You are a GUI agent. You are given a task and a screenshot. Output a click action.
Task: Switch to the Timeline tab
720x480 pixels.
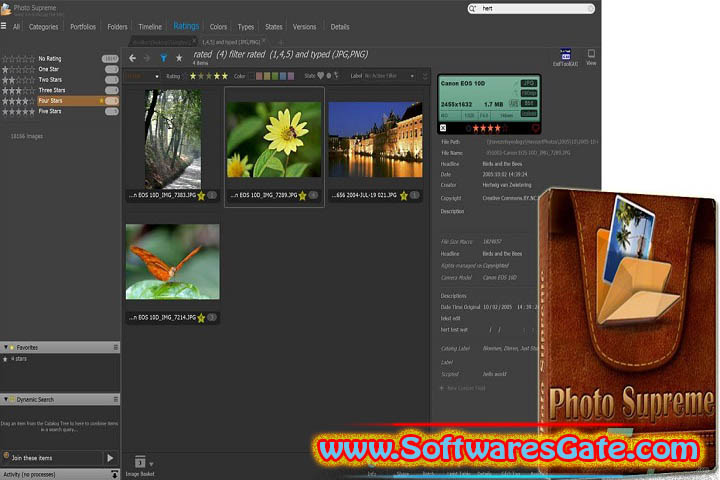pos(150,27)
